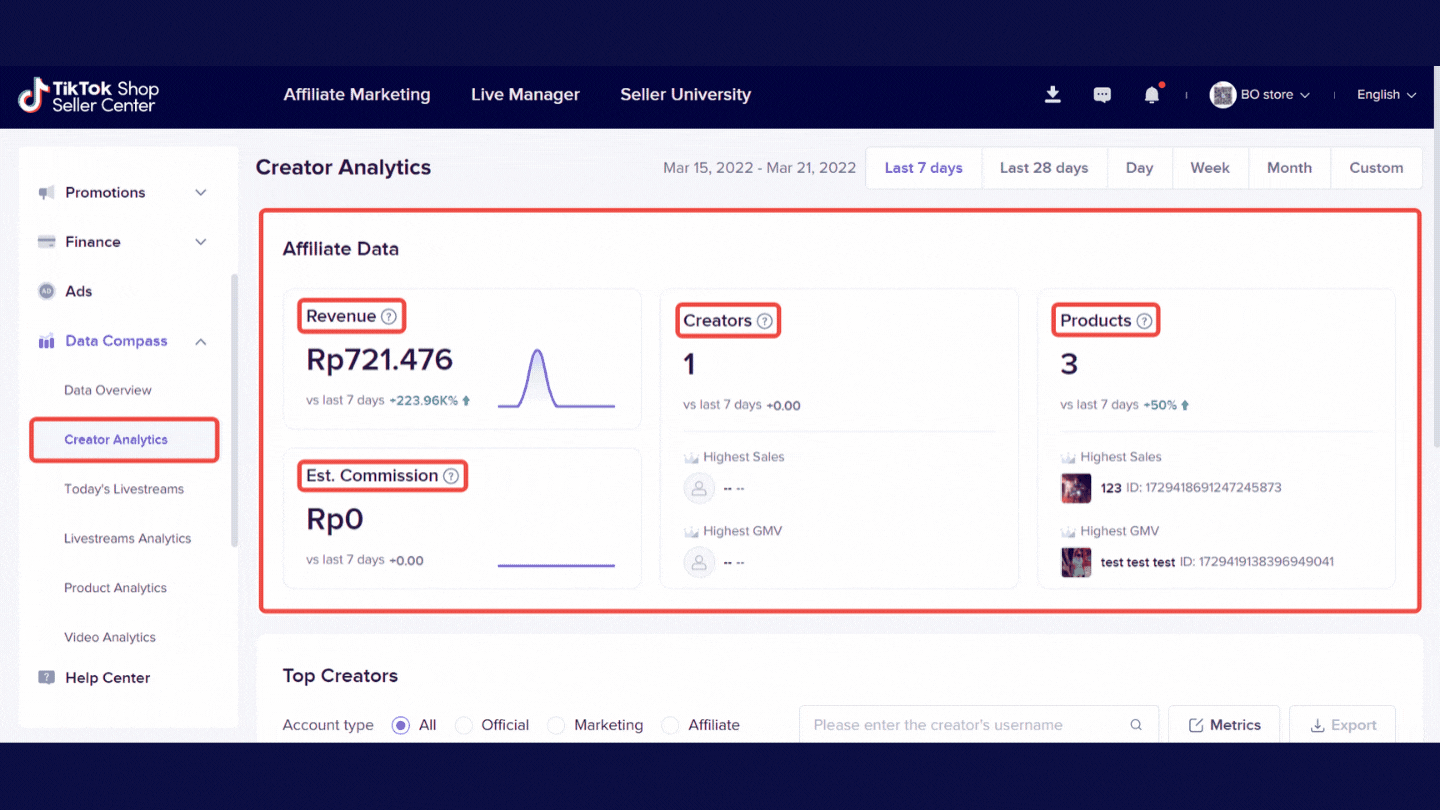Click the Products info question icon
The height and width of the screenshot is (810, 1440).
(x=1145, y=321)
